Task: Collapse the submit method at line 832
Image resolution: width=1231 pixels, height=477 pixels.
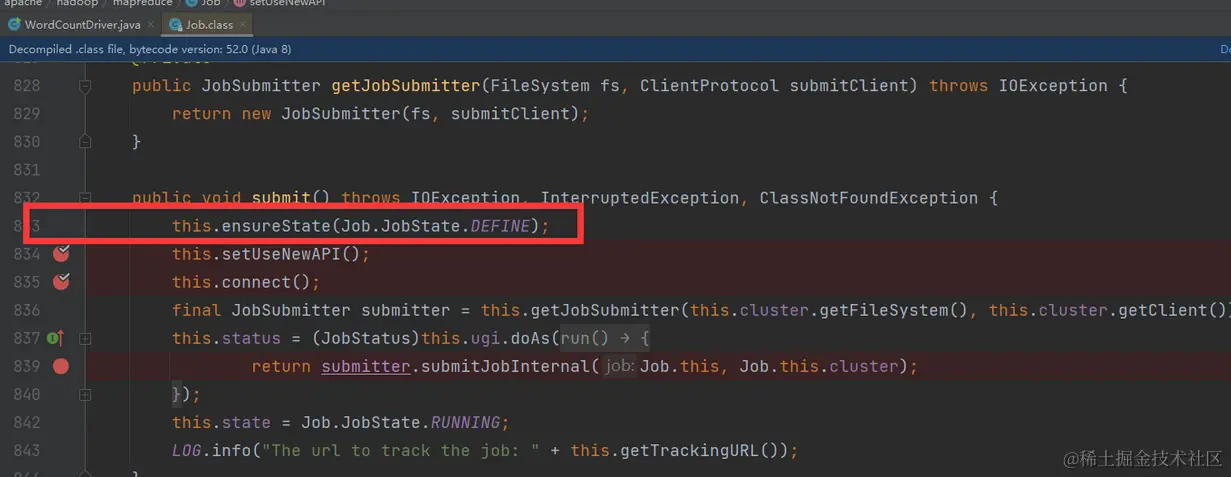Action: pos(85,198)
